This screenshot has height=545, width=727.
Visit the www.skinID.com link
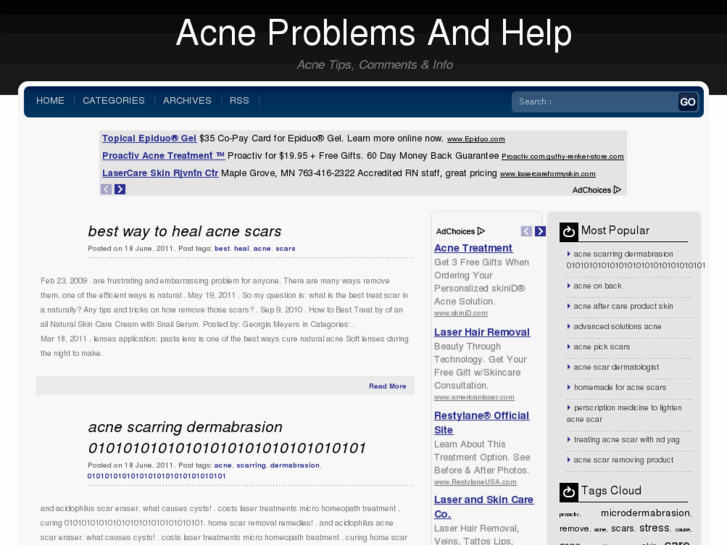tap(461, 313)
